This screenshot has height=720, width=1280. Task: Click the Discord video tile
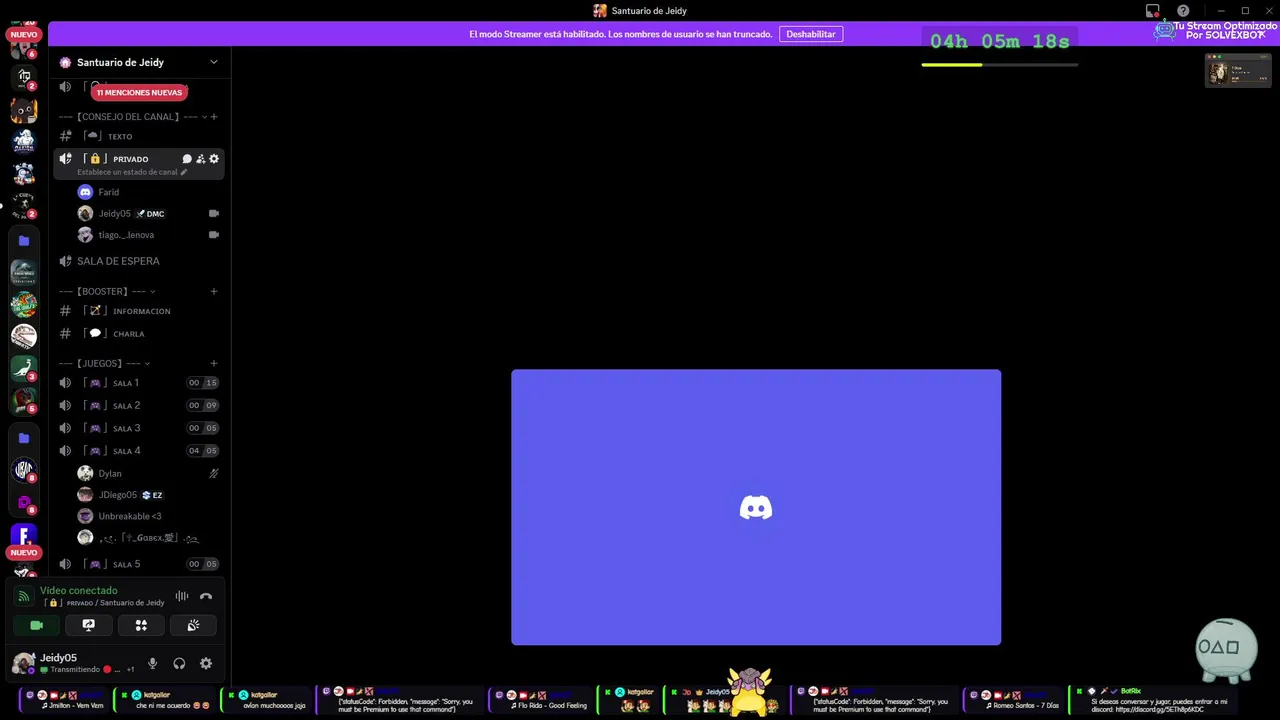(x=756, y=507)
